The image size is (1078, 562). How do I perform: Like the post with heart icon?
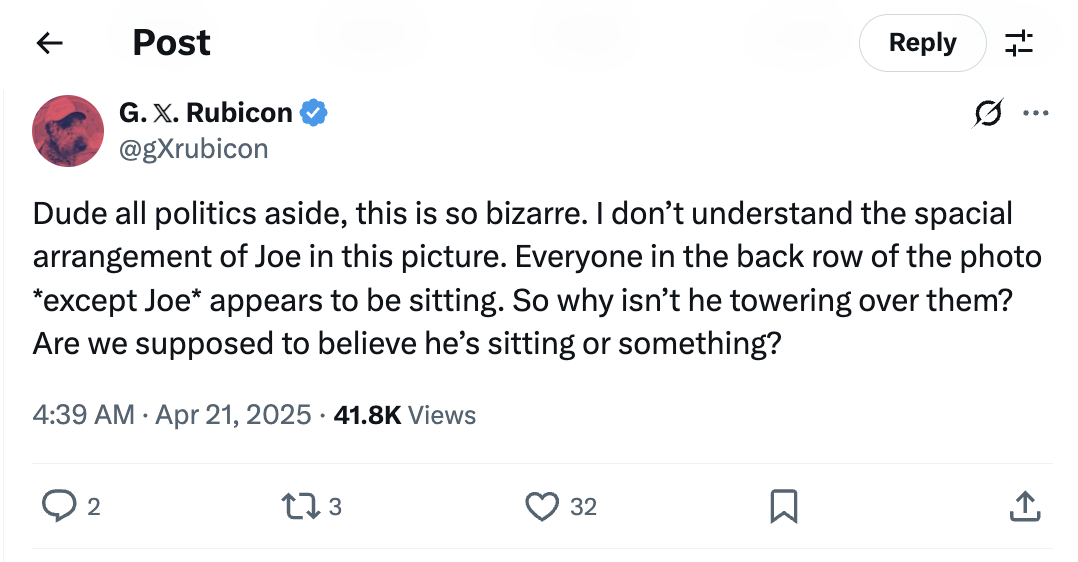coord(541,507)
